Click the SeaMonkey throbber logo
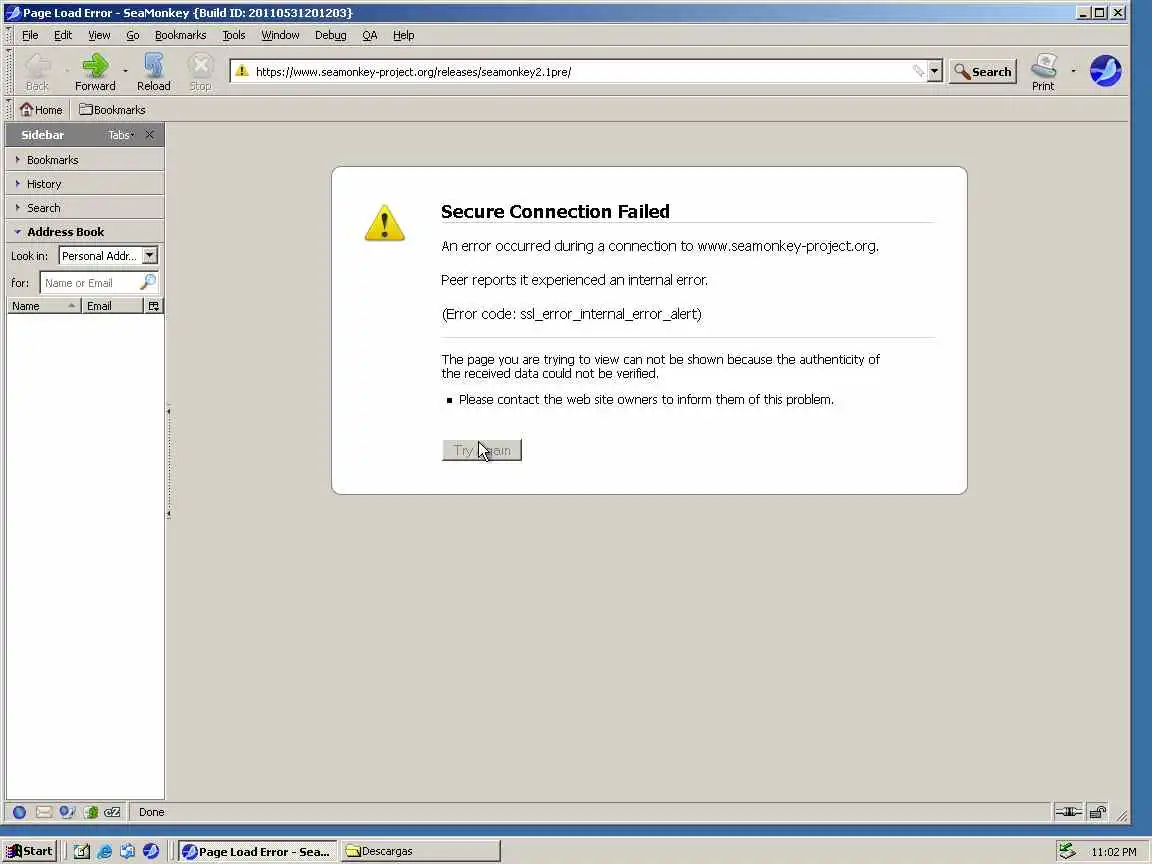The image size is (1152, 864). [1105, 71]
